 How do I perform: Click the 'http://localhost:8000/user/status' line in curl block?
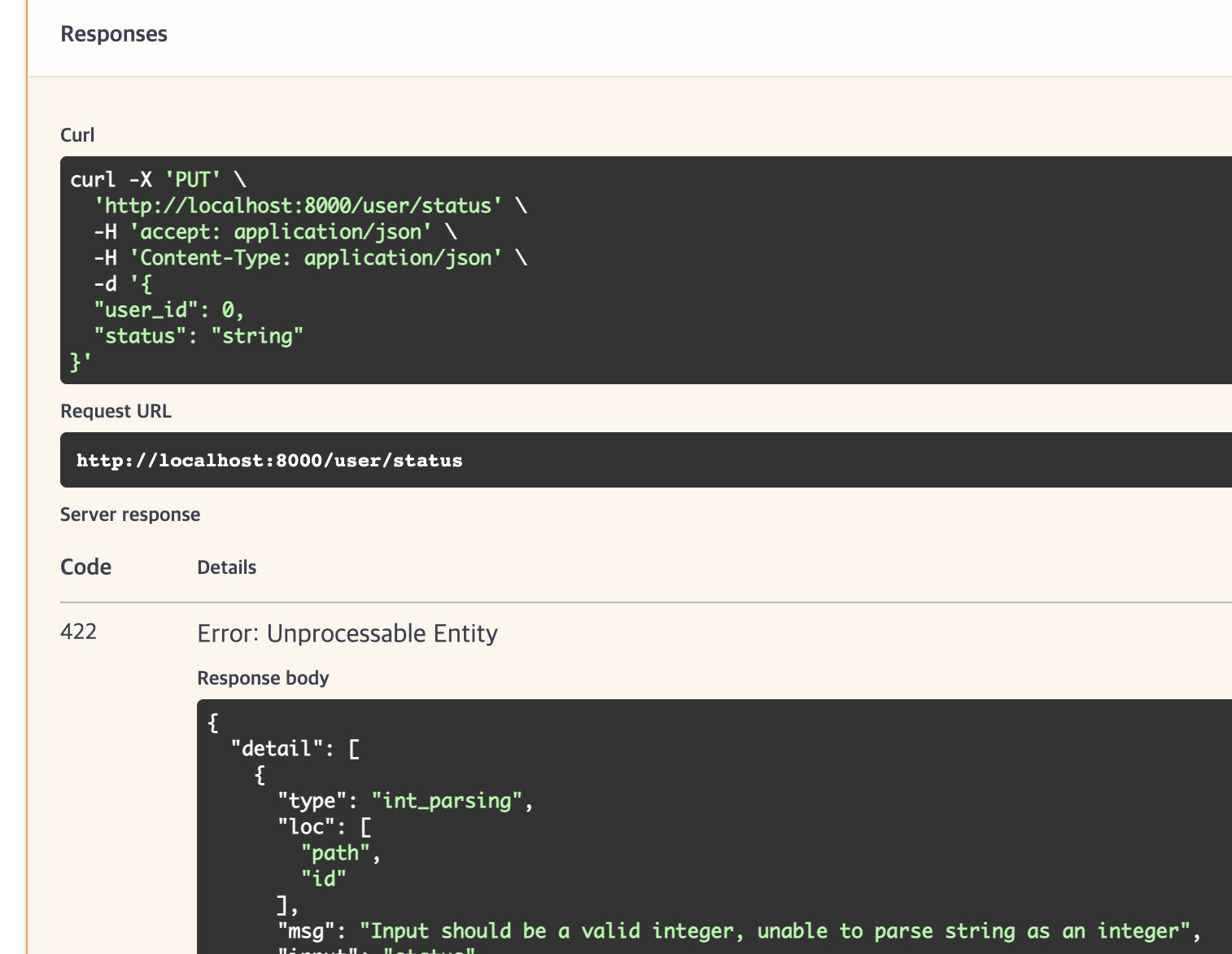click(x=311, y=205)
